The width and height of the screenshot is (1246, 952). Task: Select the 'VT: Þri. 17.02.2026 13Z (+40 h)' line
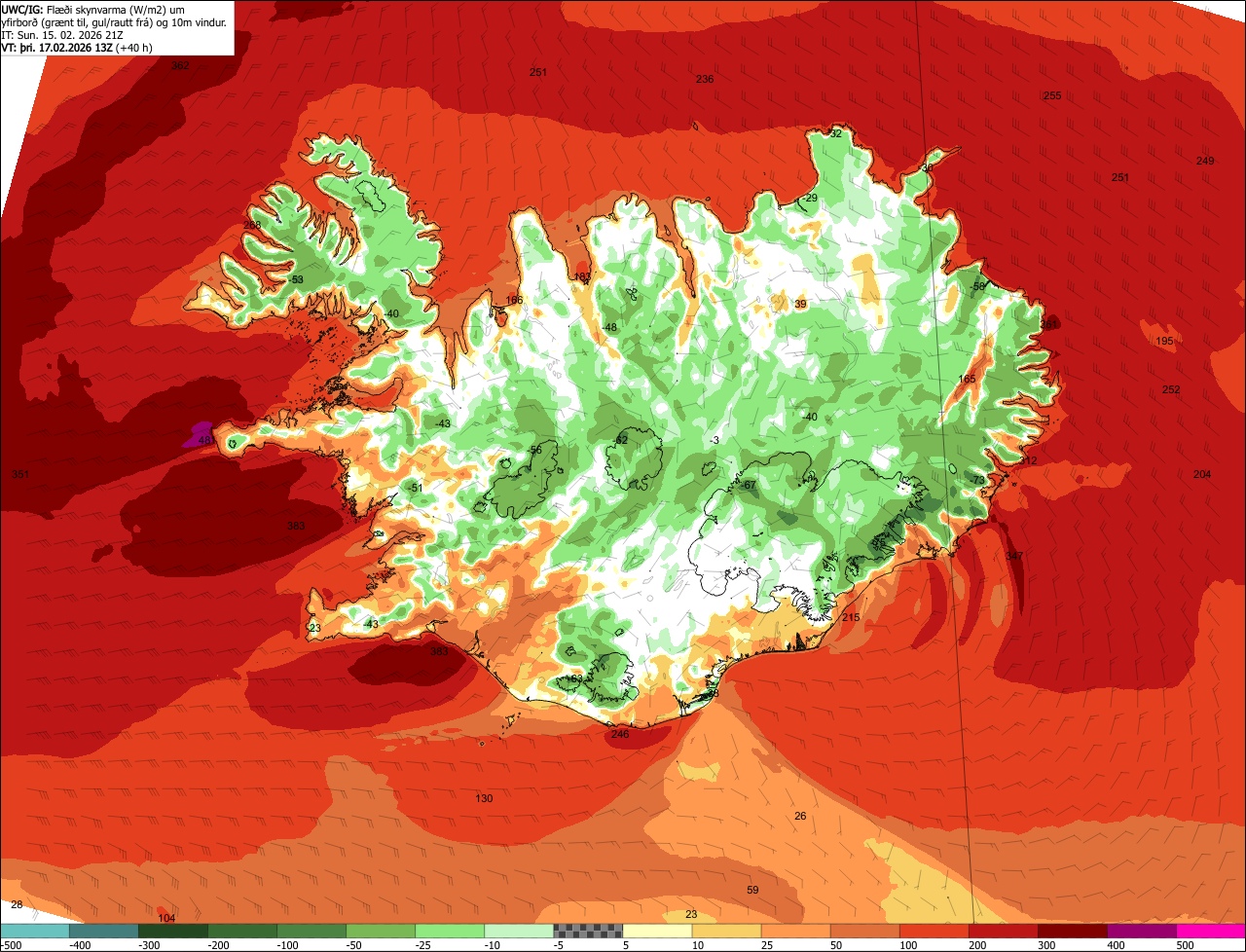[77, 47]
